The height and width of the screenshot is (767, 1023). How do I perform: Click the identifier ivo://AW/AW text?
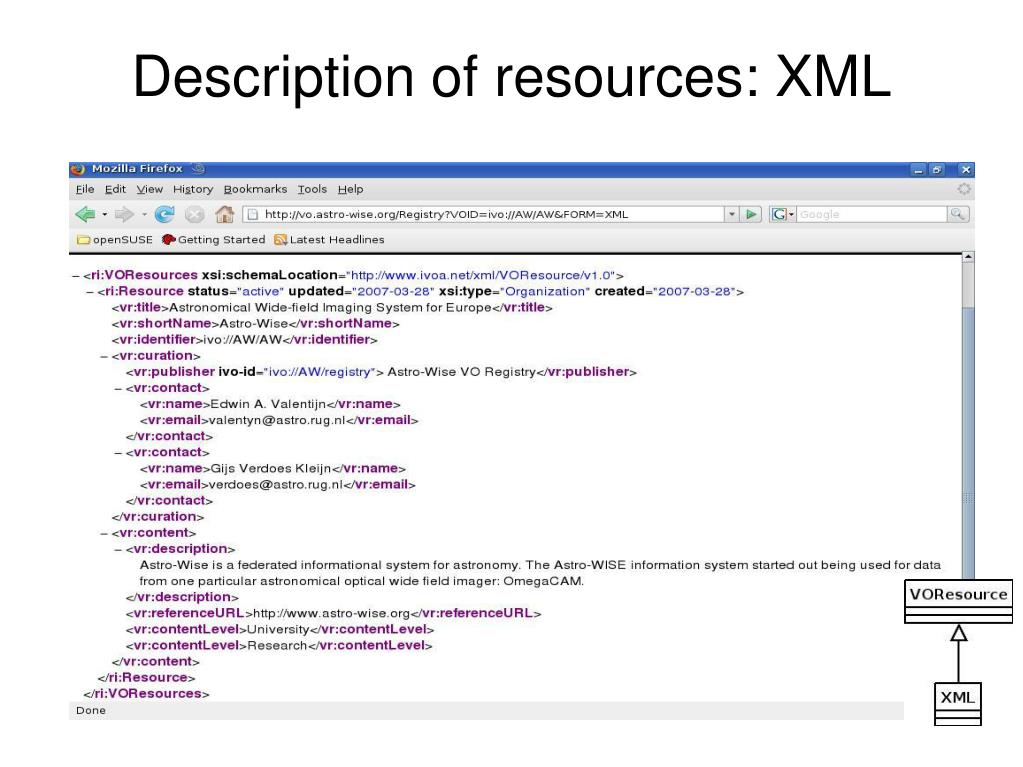pos(243,340)
